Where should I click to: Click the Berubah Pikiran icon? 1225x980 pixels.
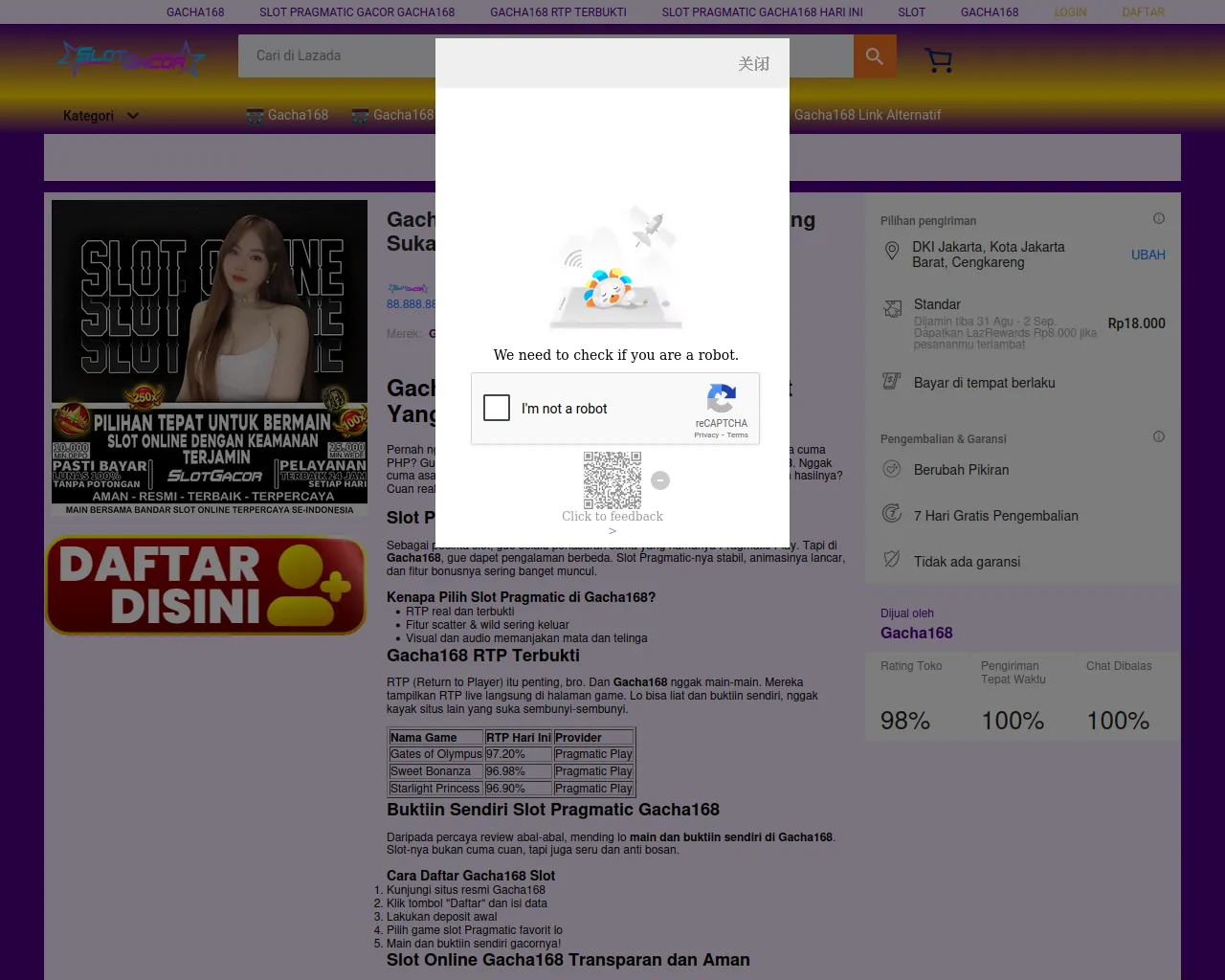(892, 469)
